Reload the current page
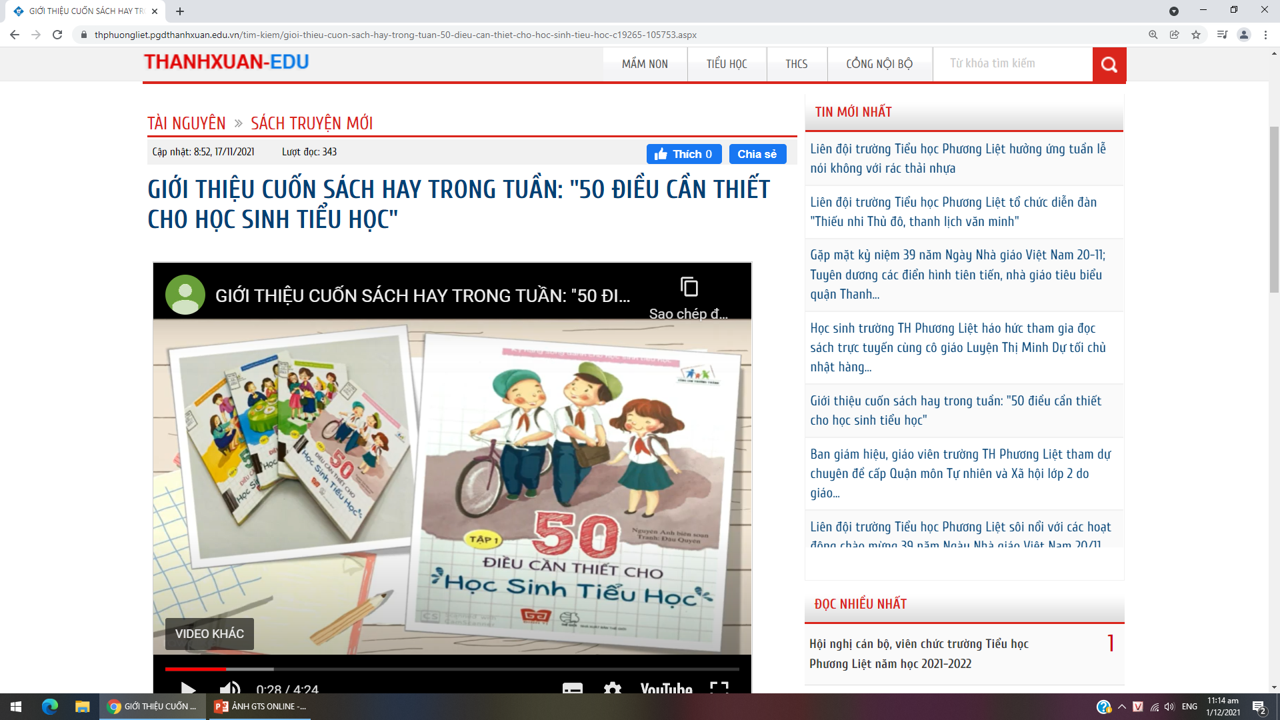Image resolution: width=1280 pixels, height=720 pixels. pos(57,34)
